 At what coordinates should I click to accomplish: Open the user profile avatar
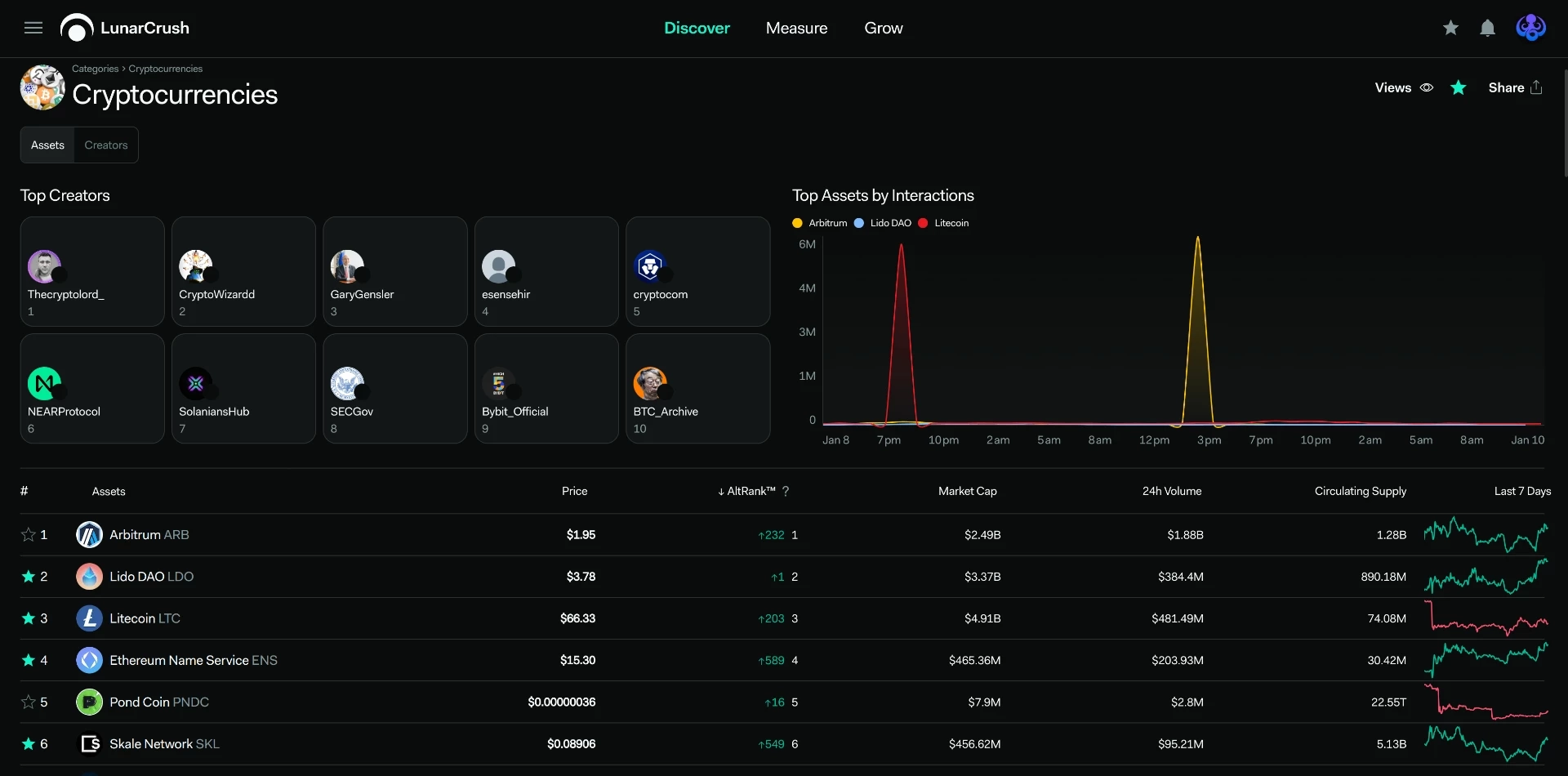coord(1530,28)
